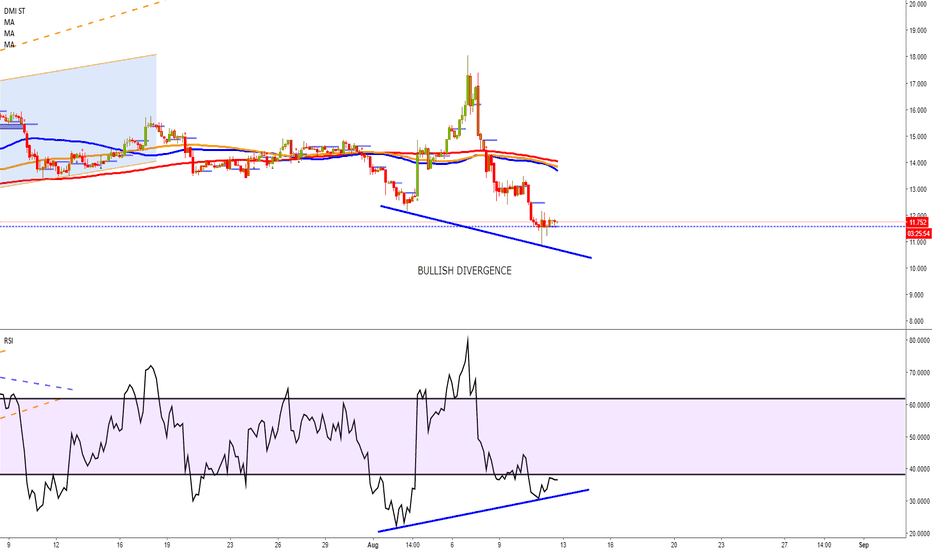Screen dimensions: 932x550
Task: Select the lower RSI band horizontal line near 40
Action: pyautogui.click(x=452, y=474)
